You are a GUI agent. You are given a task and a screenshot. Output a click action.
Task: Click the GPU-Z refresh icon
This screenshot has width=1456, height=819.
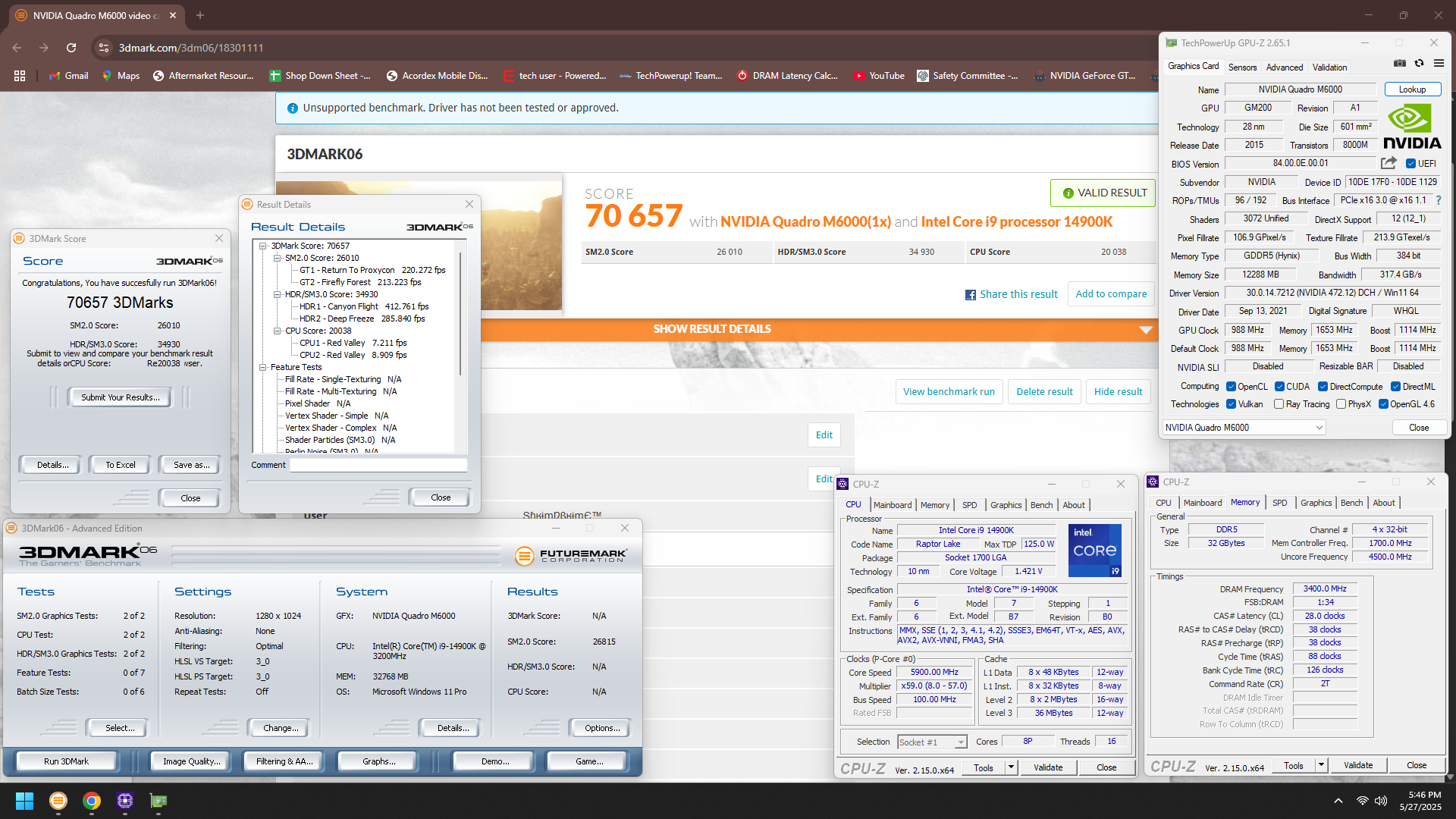1419,64
